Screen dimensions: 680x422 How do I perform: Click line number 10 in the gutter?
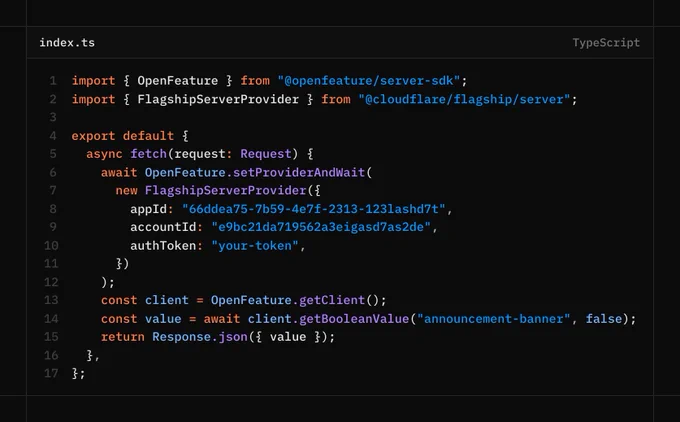coord(51,245)
